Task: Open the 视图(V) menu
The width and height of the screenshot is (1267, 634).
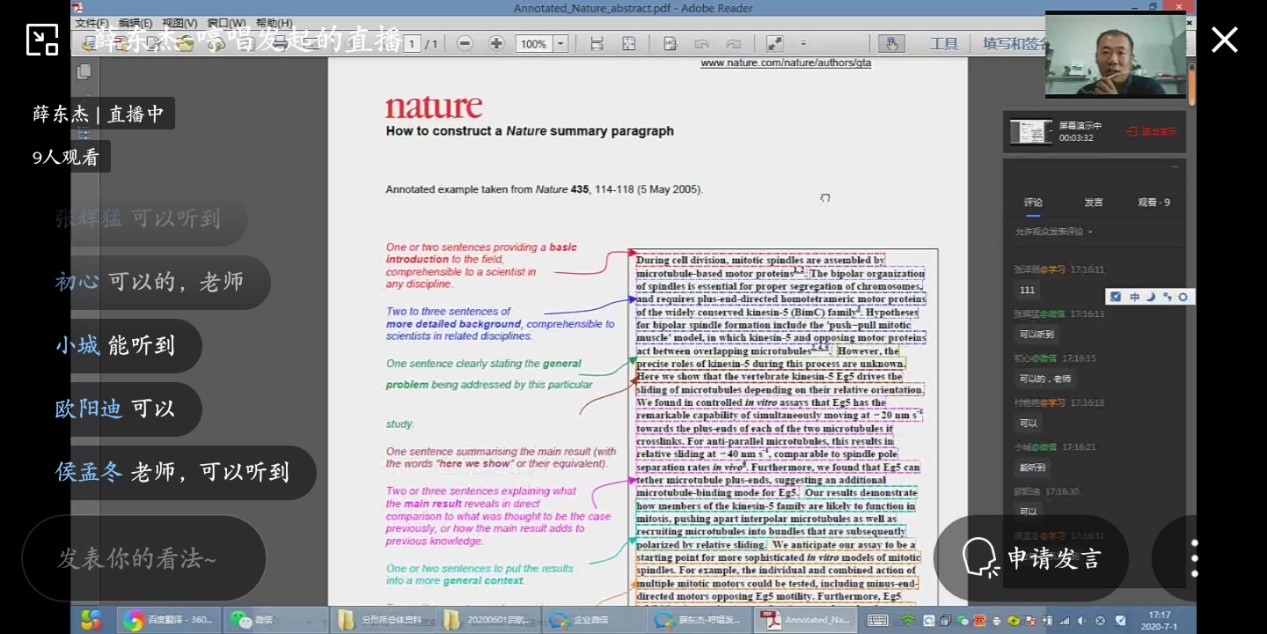Action: (x=180, y=23)
